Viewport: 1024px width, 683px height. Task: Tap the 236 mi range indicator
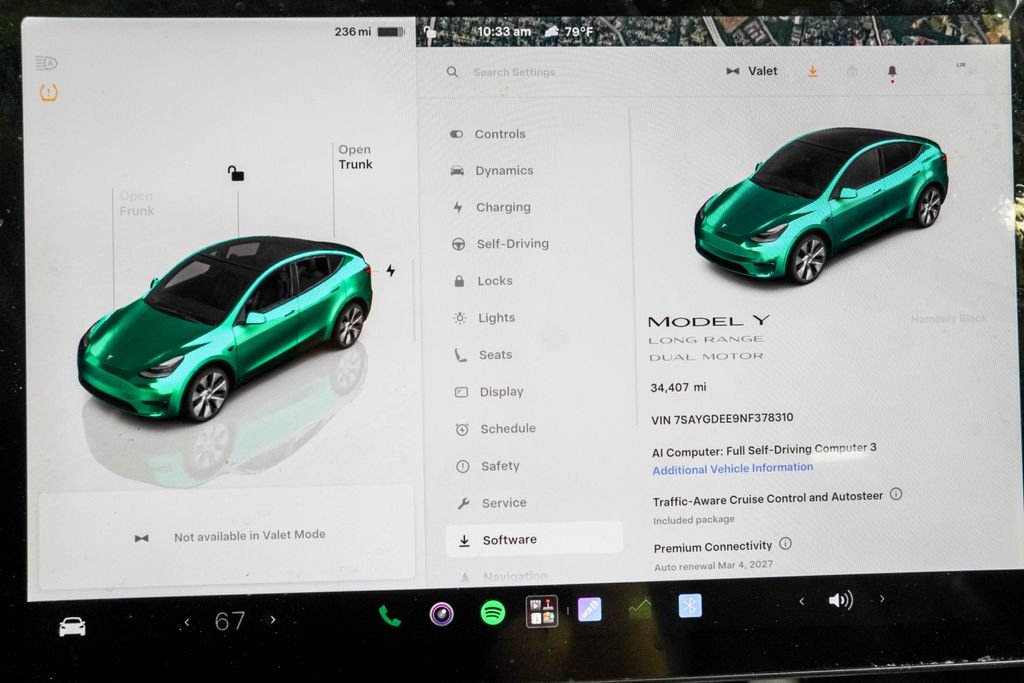(353, 31)
